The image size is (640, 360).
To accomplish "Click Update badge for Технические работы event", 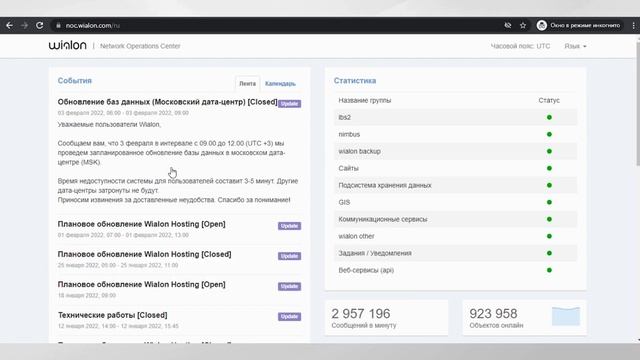I will pos(289,316).
